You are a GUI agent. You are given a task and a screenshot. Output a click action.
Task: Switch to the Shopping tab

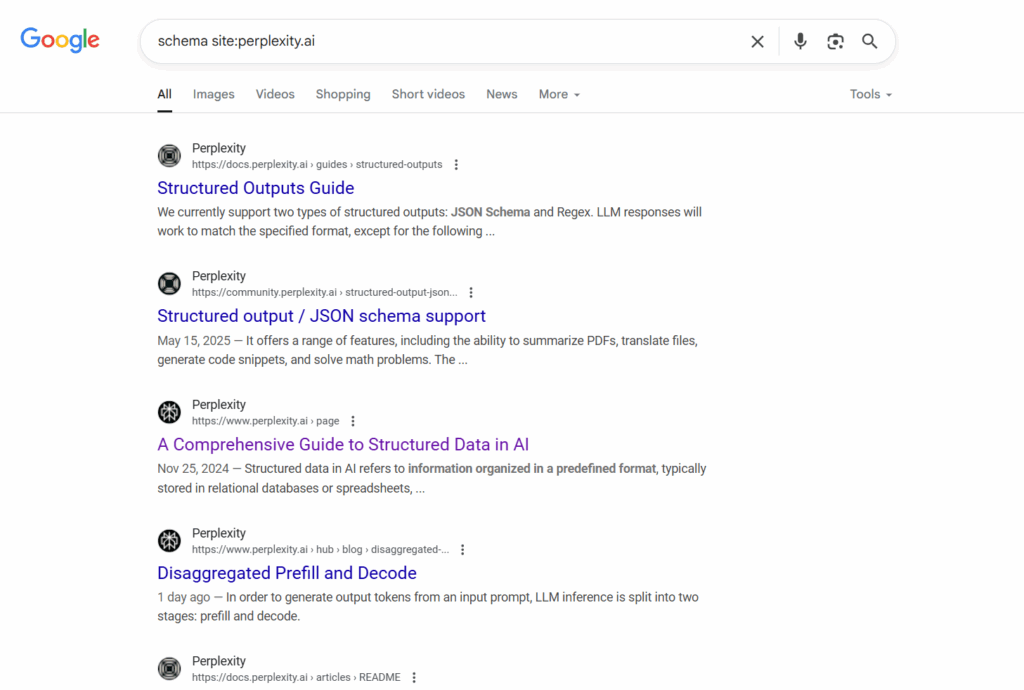coord(343,95)
